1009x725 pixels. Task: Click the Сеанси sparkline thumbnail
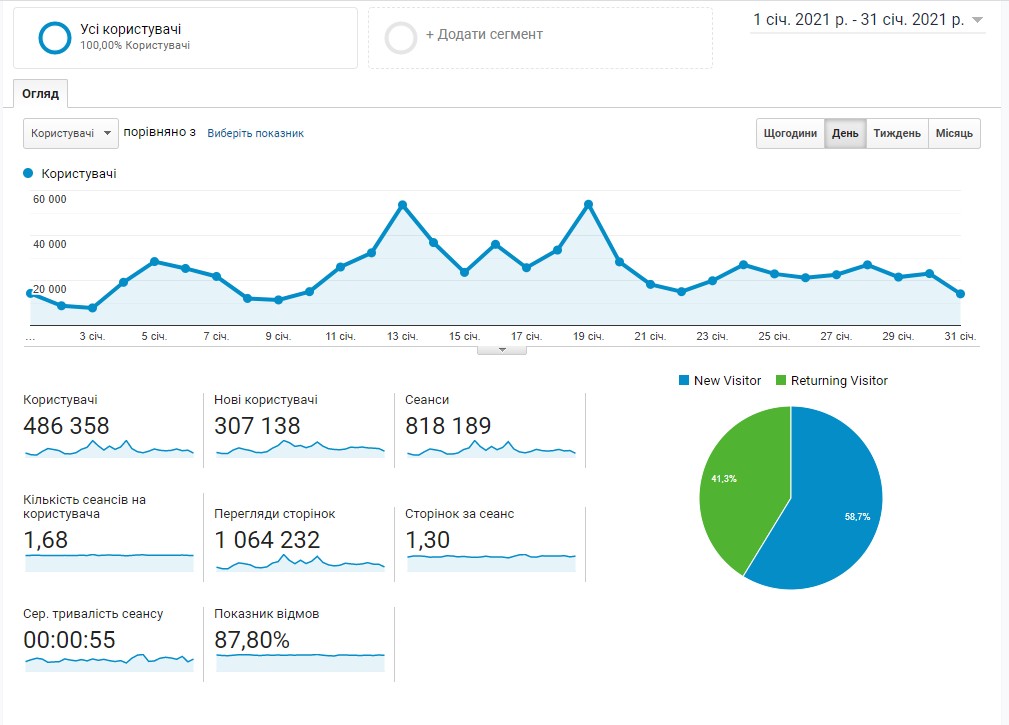491,449
